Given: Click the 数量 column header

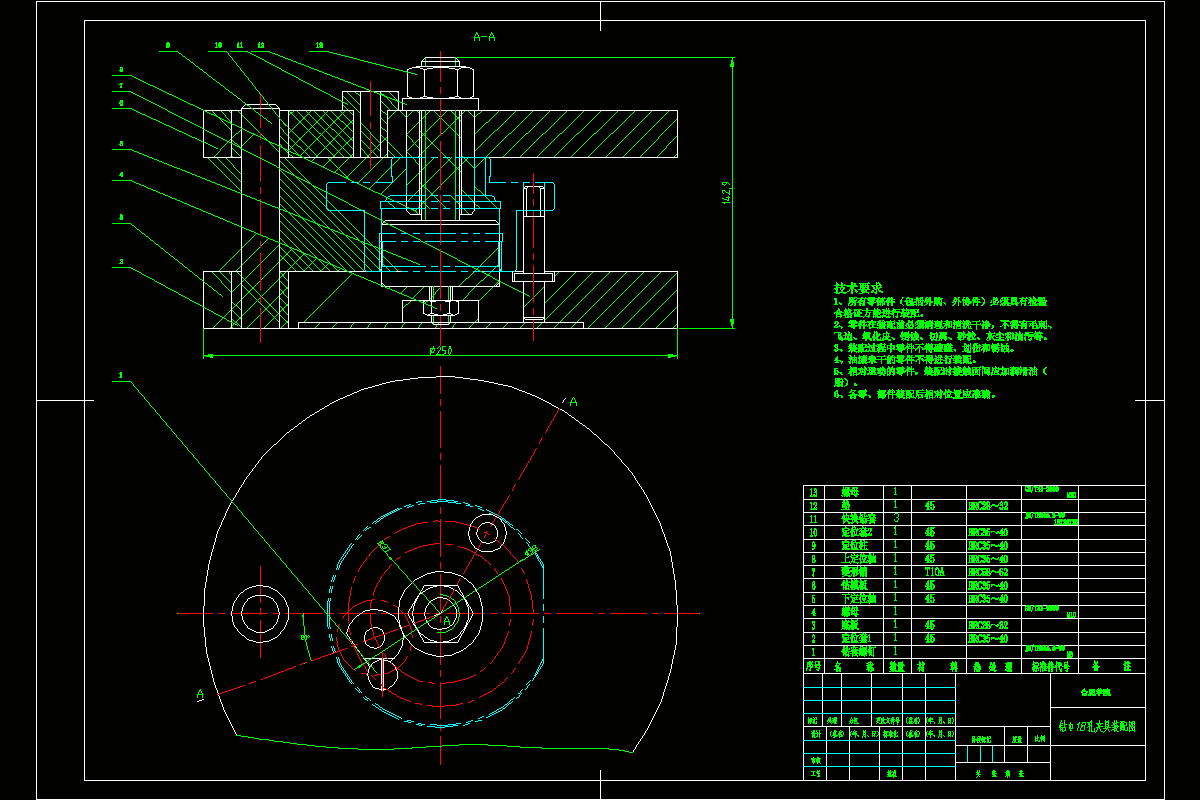Looking at the screenshot, I should pos(897,666).
